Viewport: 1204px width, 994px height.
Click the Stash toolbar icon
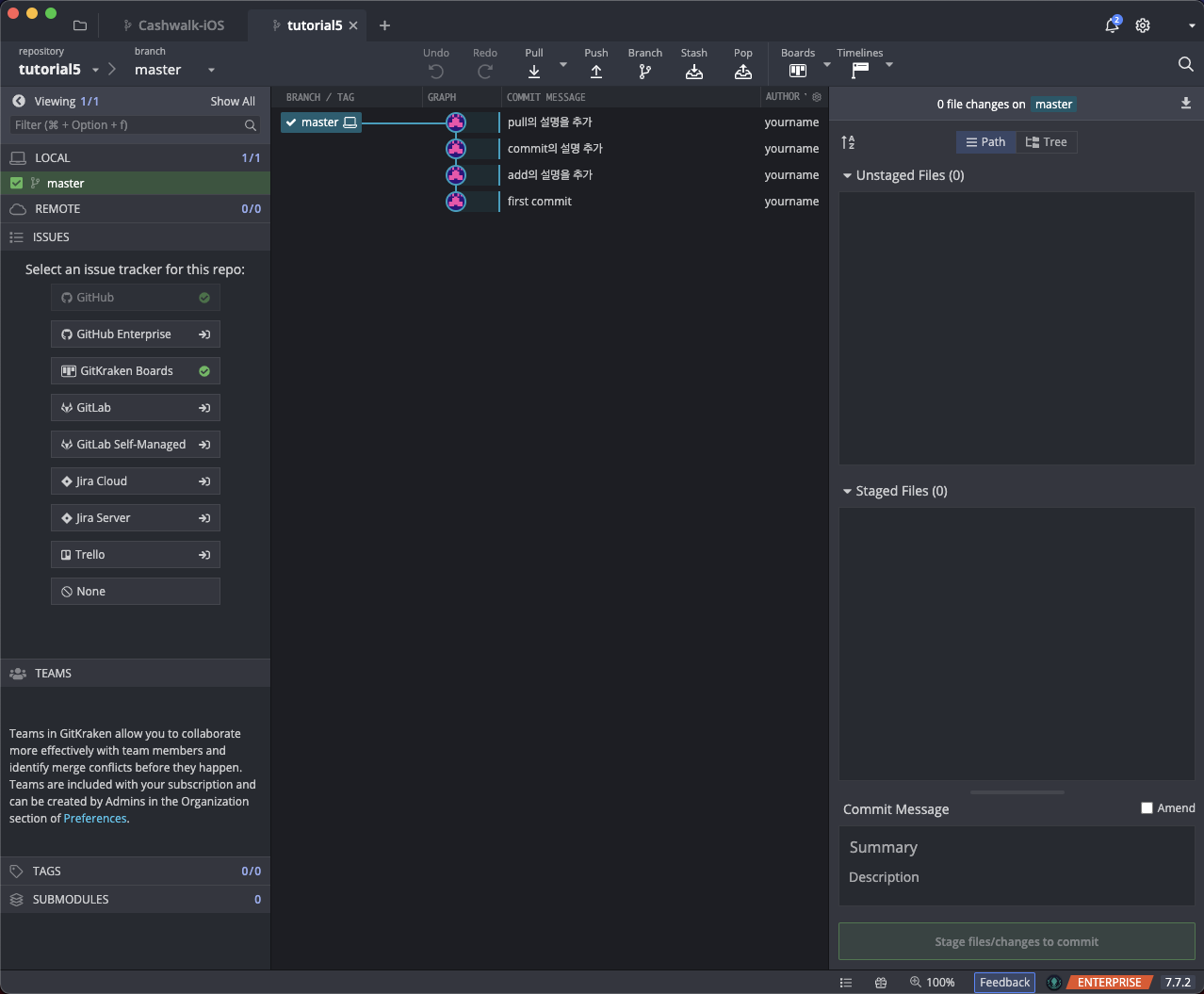[x=694, y=72]
